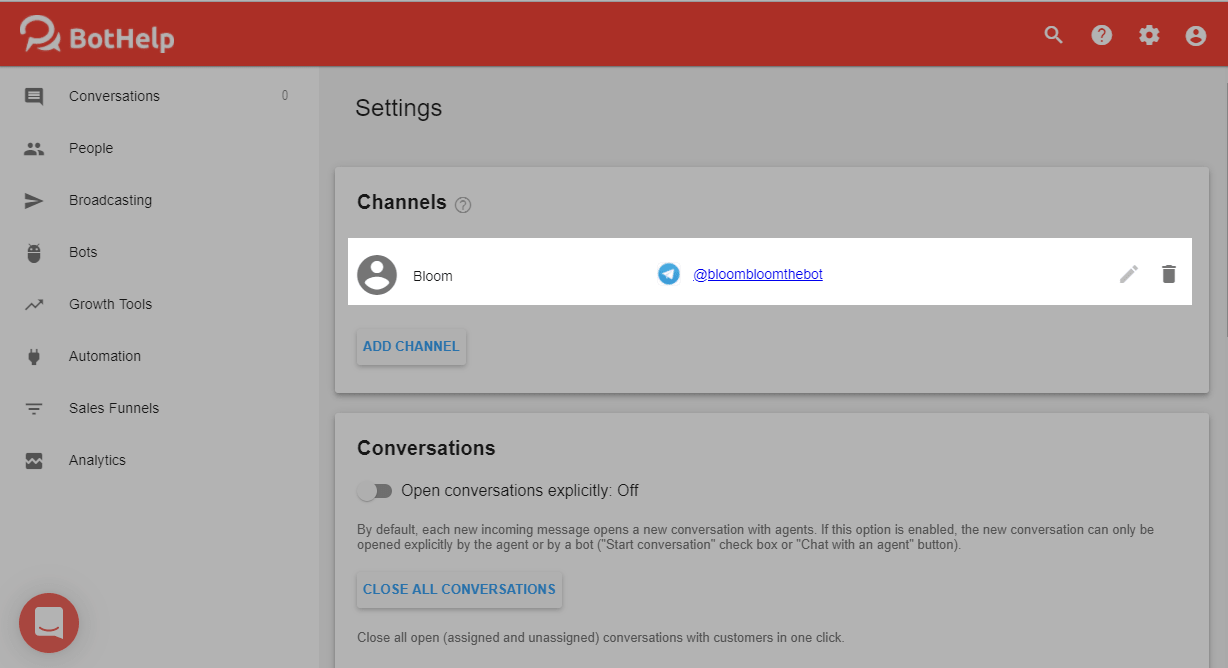Click the Channels section heading

point(402,202)
